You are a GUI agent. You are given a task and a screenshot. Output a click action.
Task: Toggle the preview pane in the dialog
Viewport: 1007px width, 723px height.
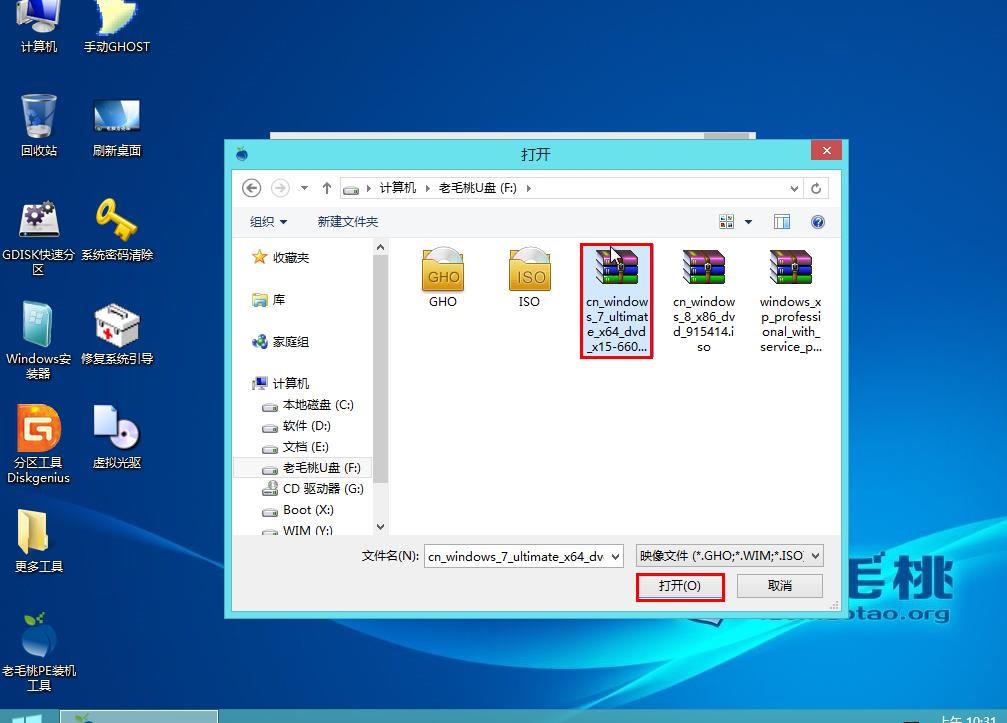tap(781, 221)
